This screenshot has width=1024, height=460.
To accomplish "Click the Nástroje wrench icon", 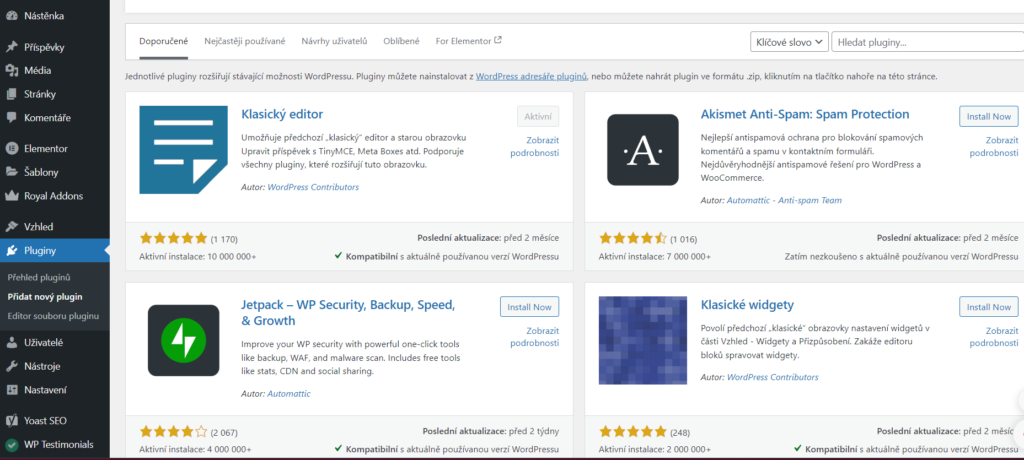I will [11, 367].
